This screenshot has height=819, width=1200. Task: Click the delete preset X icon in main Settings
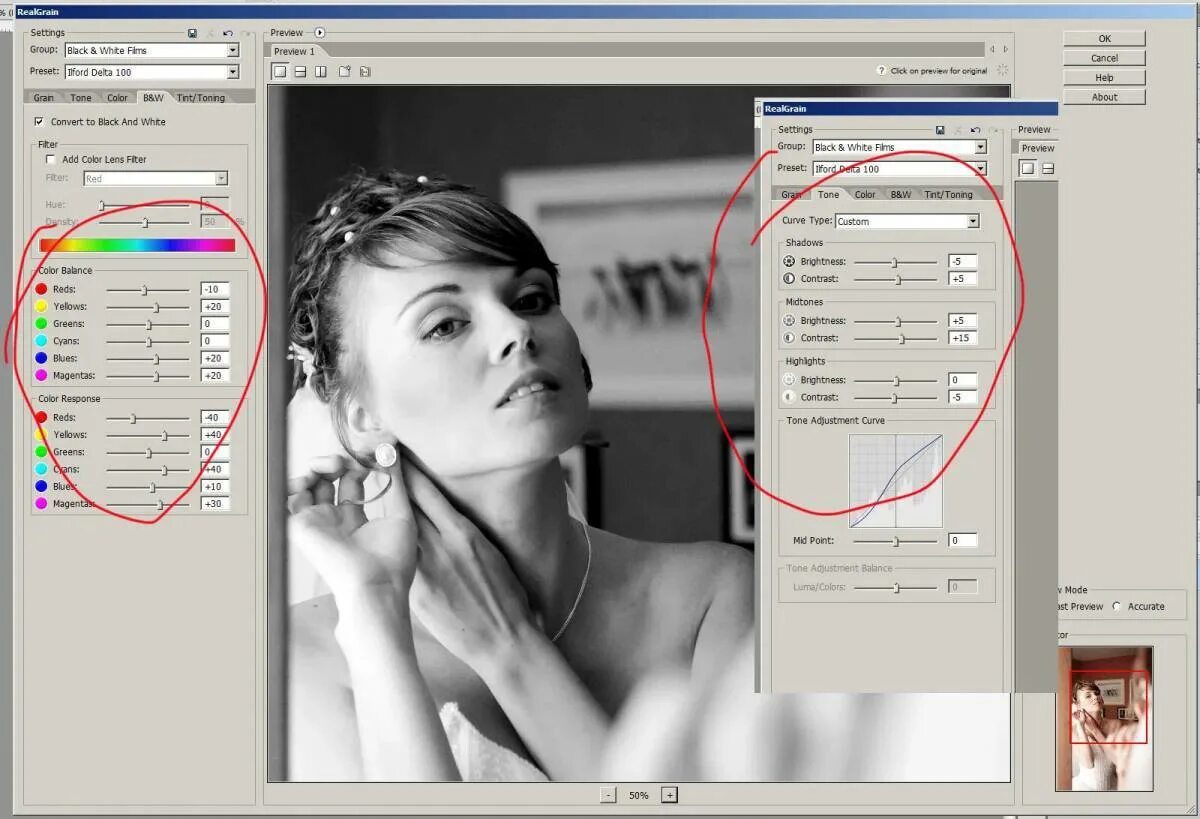[210, 33]
